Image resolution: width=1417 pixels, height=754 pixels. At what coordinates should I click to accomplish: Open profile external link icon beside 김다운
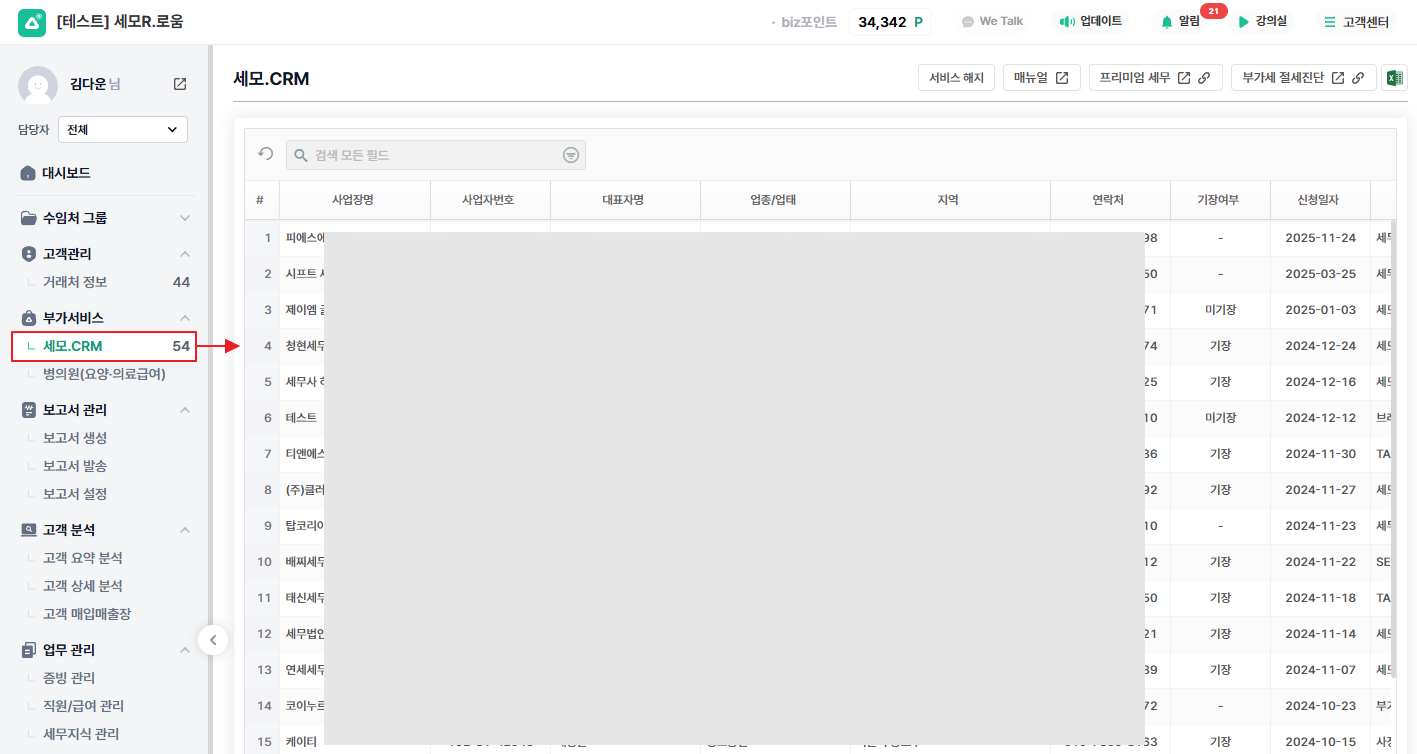[180, 84]
